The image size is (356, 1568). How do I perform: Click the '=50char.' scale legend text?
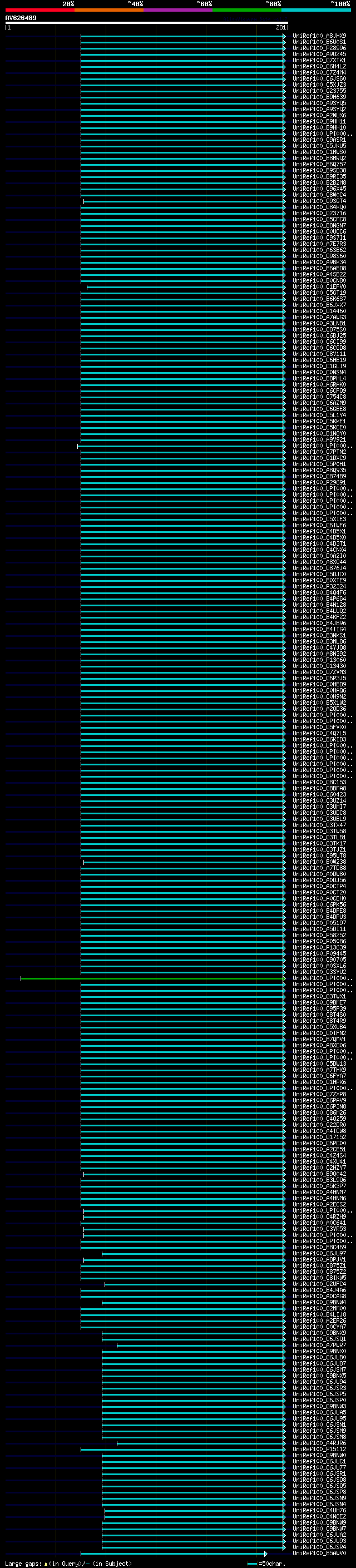[x=271, y=1563]
